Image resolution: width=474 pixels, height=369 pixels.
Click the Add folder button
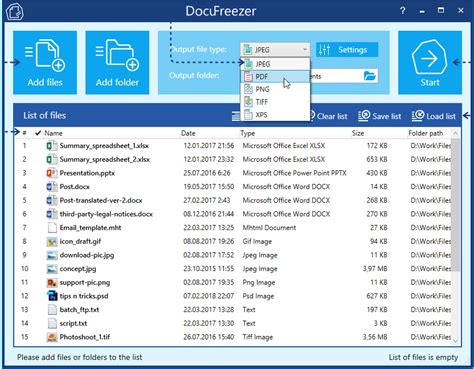click(x=117, y=63)
